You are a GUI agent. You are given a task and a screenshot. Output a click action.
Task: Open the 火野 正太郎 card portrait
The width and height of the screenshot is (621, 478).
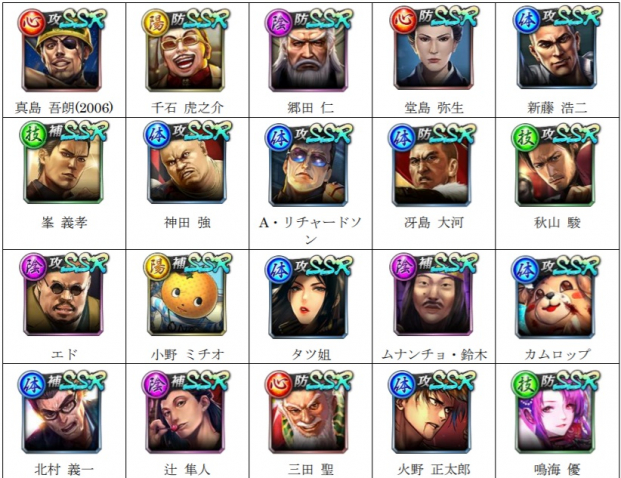pyautogui.click(x=432, y=412)
